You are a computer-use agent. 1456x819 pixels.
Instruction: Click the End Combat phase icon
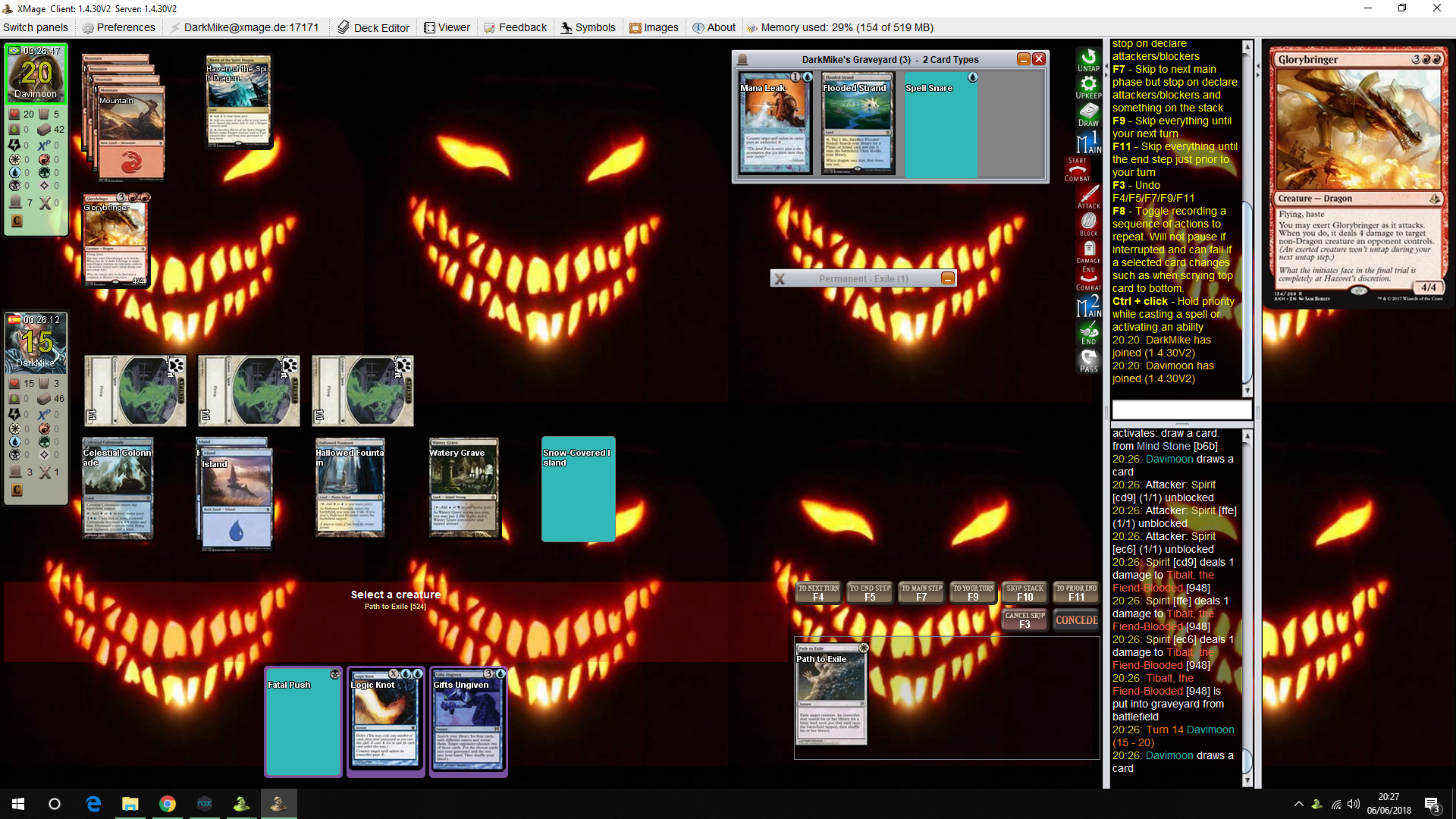(1088, 278)
